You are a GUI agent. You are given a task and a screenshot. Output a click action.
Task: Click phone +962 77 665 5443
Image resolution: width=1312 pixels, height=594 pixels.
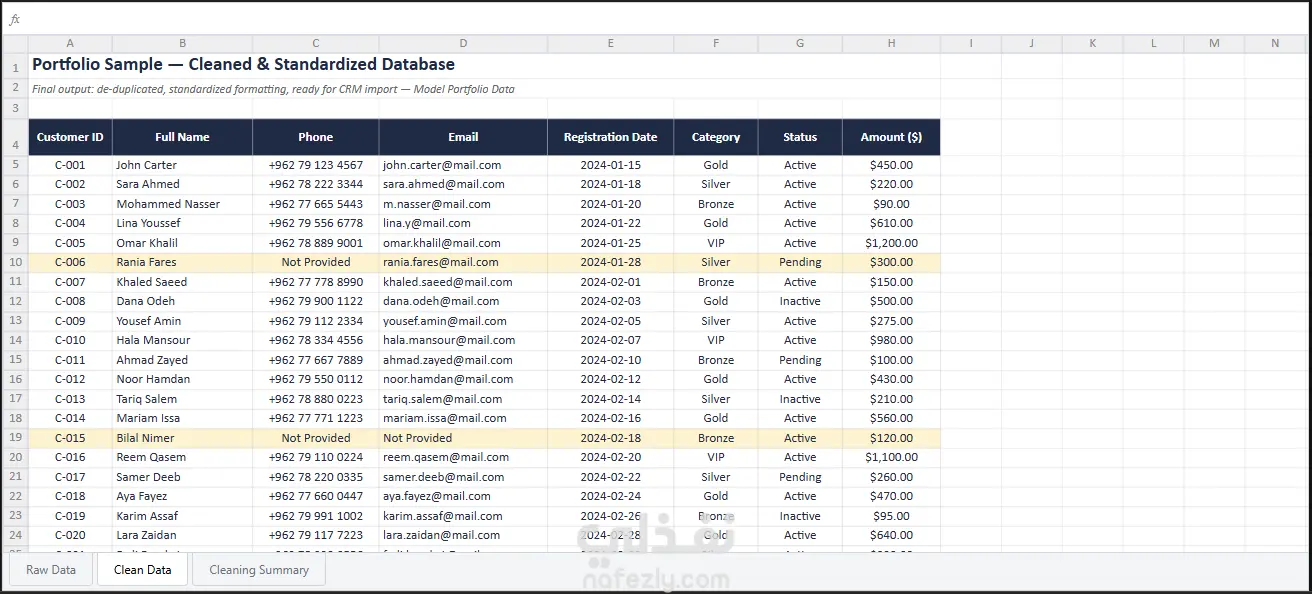315,204
